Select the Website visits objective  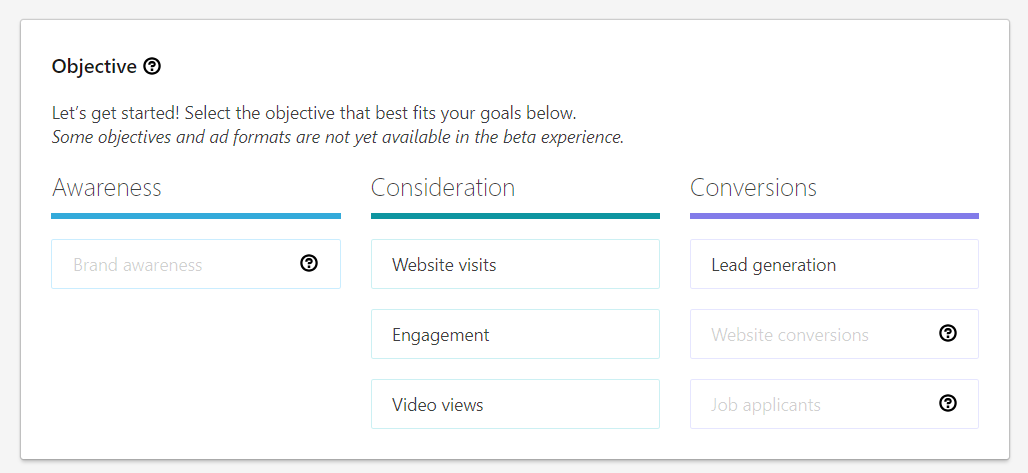coord(515,264)
